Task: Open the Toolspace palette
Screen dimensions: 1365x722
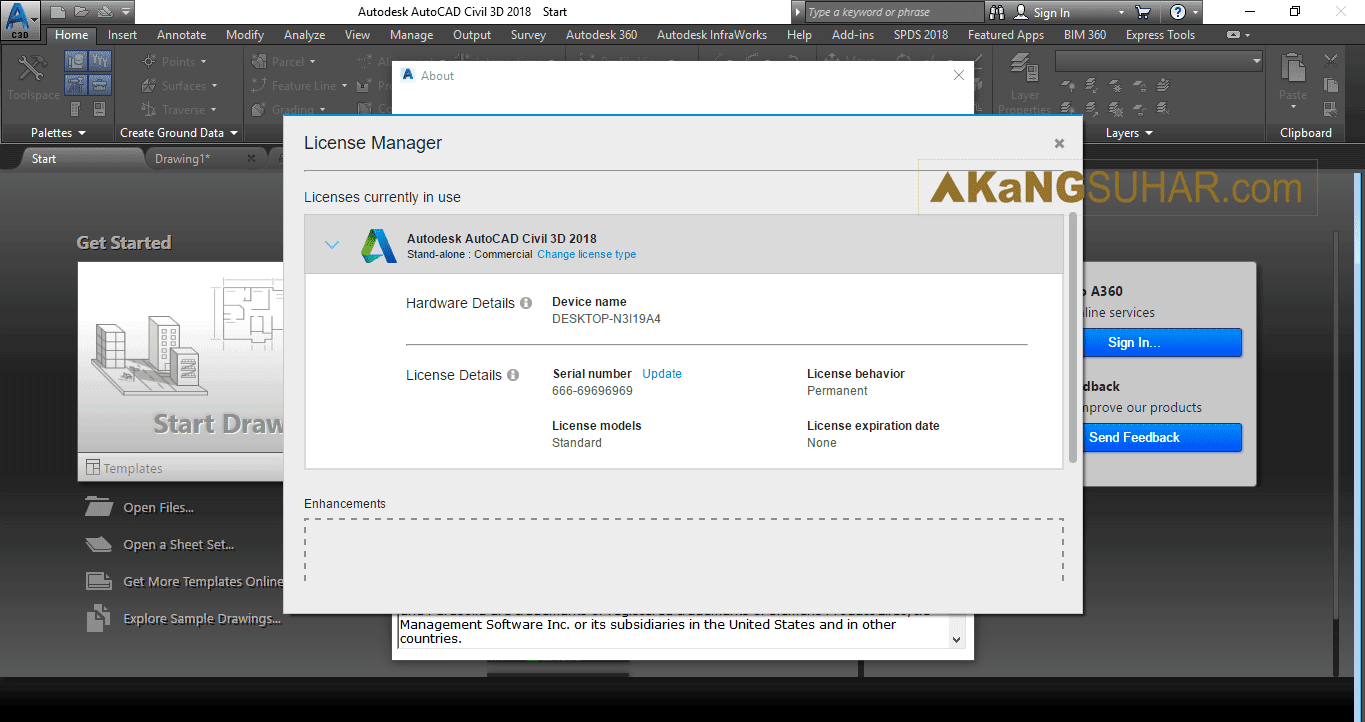Action: click(33, 78)
